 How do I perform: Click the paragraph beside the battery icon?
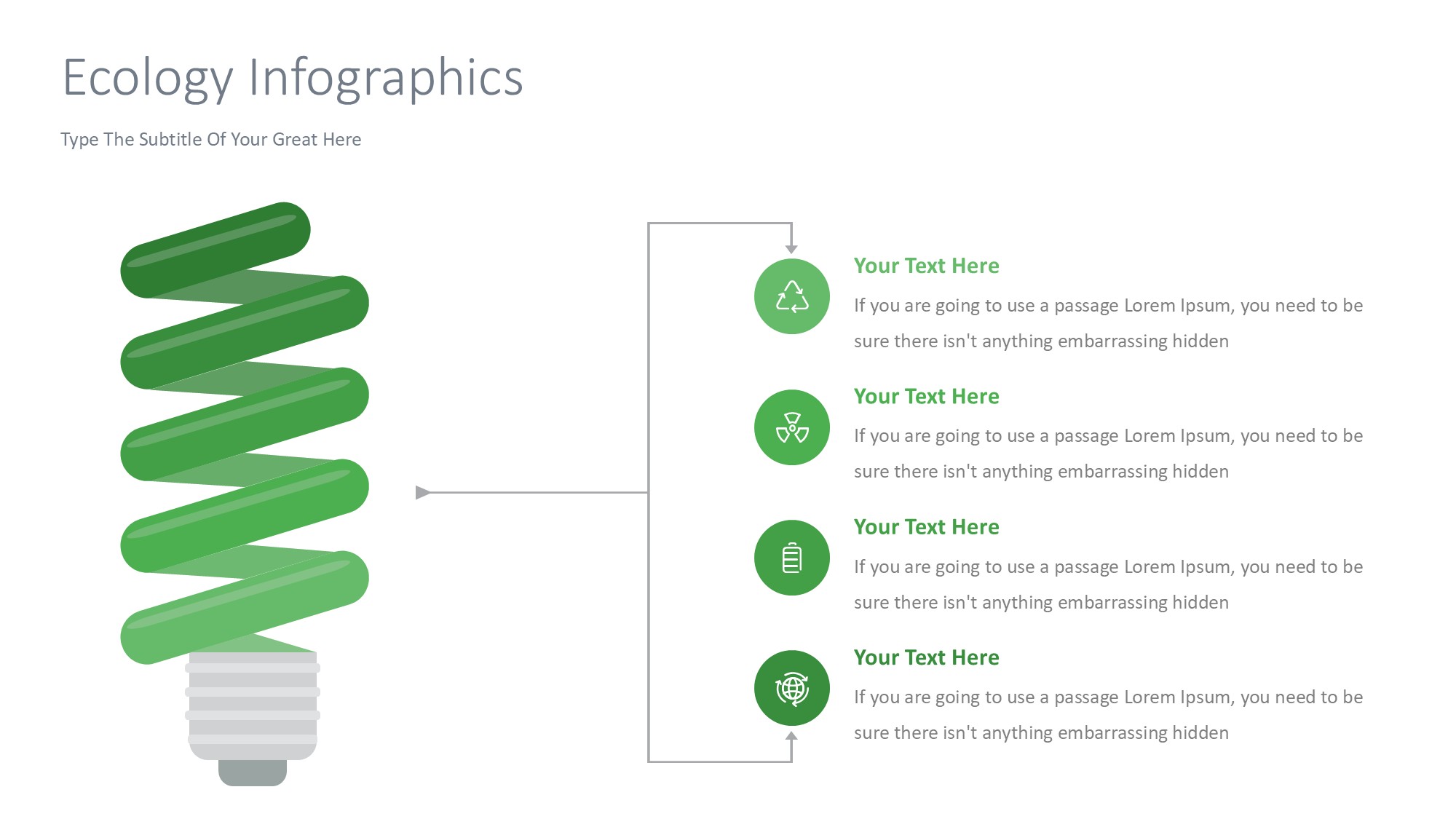[x=1107, y=584]
